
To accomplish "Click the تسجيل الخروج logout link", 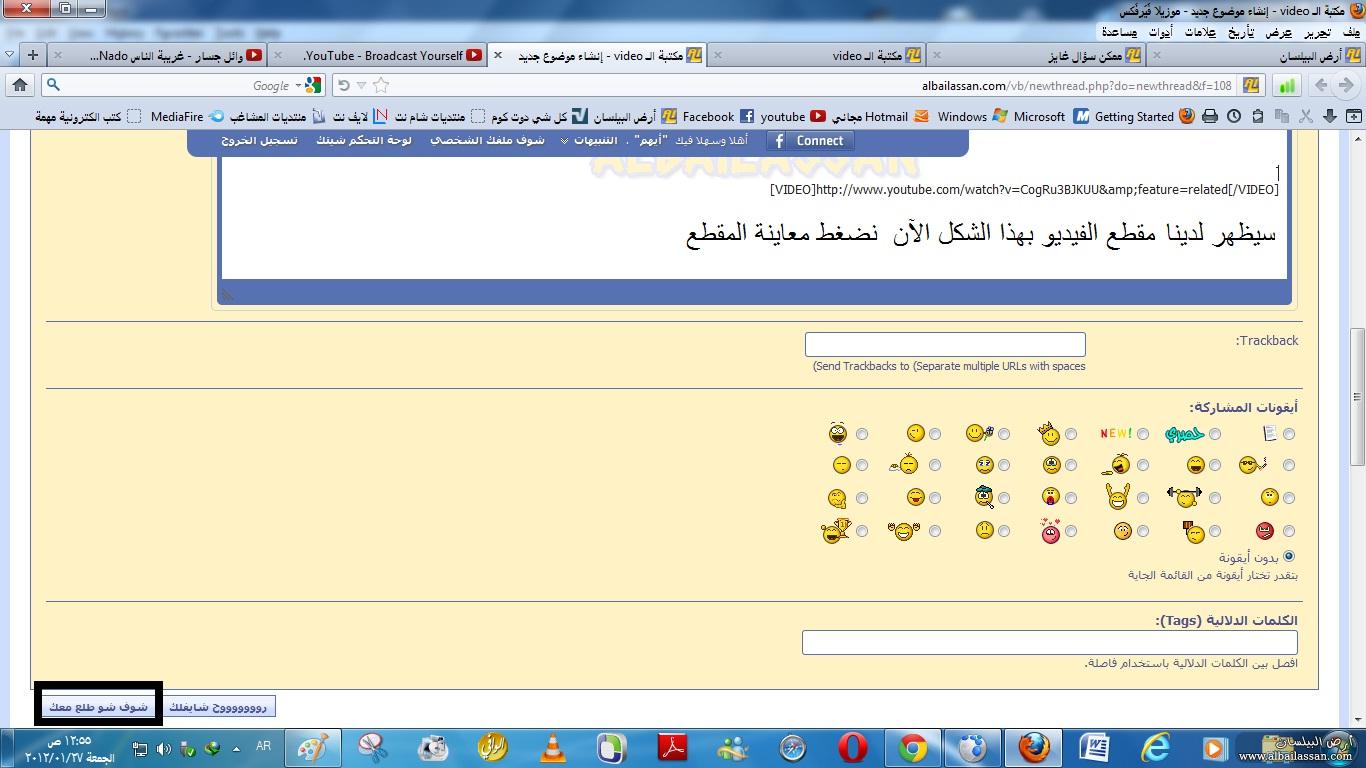I will pos(259,141).
